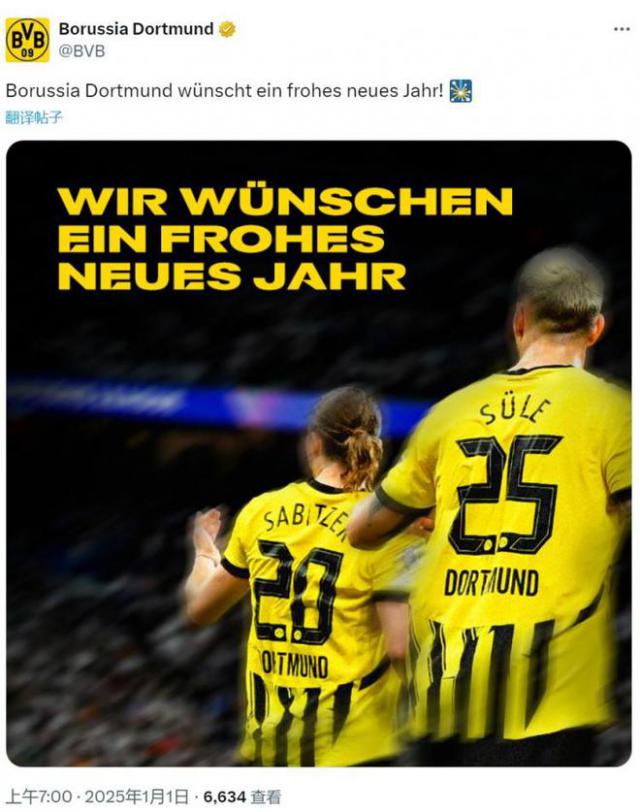Click the 上午7:00 timestamp
This screenshot has width=640, height=812.
coord(39,796)
